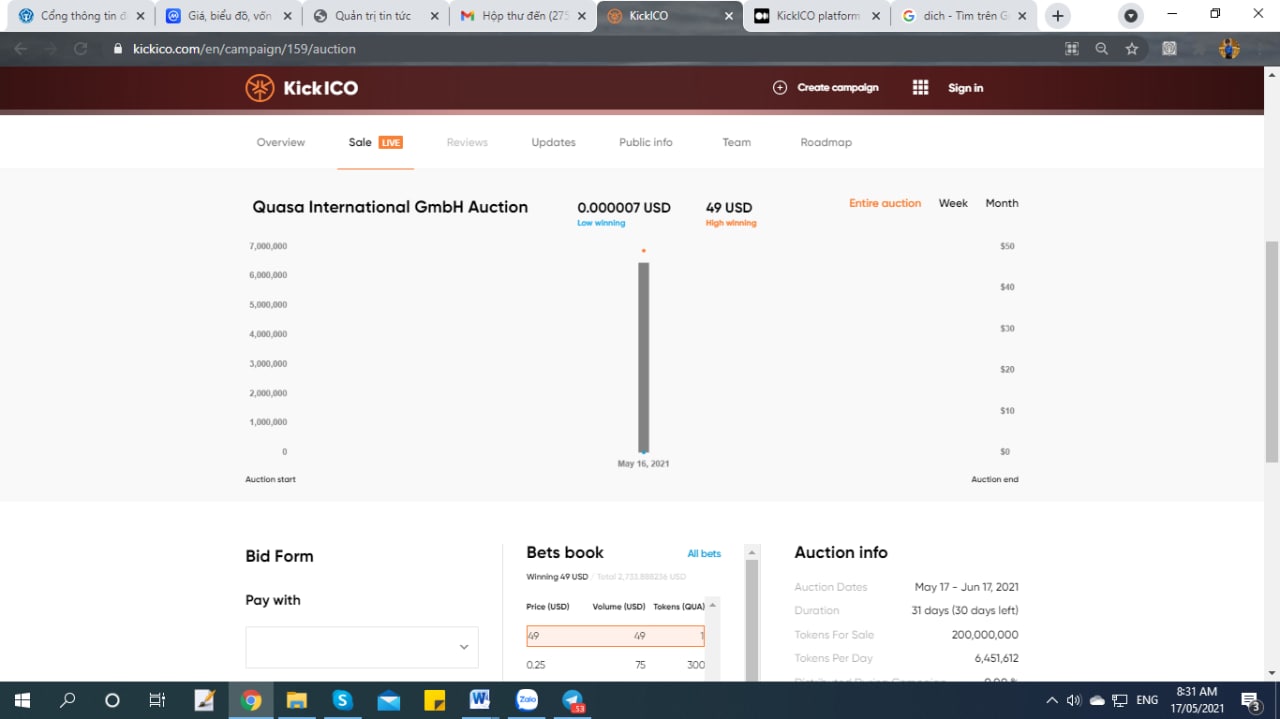Screen dimensions: 1280x719
Task: Expand the Pay with dropdown
Action: pyautogui.click(x=362, y=647)
